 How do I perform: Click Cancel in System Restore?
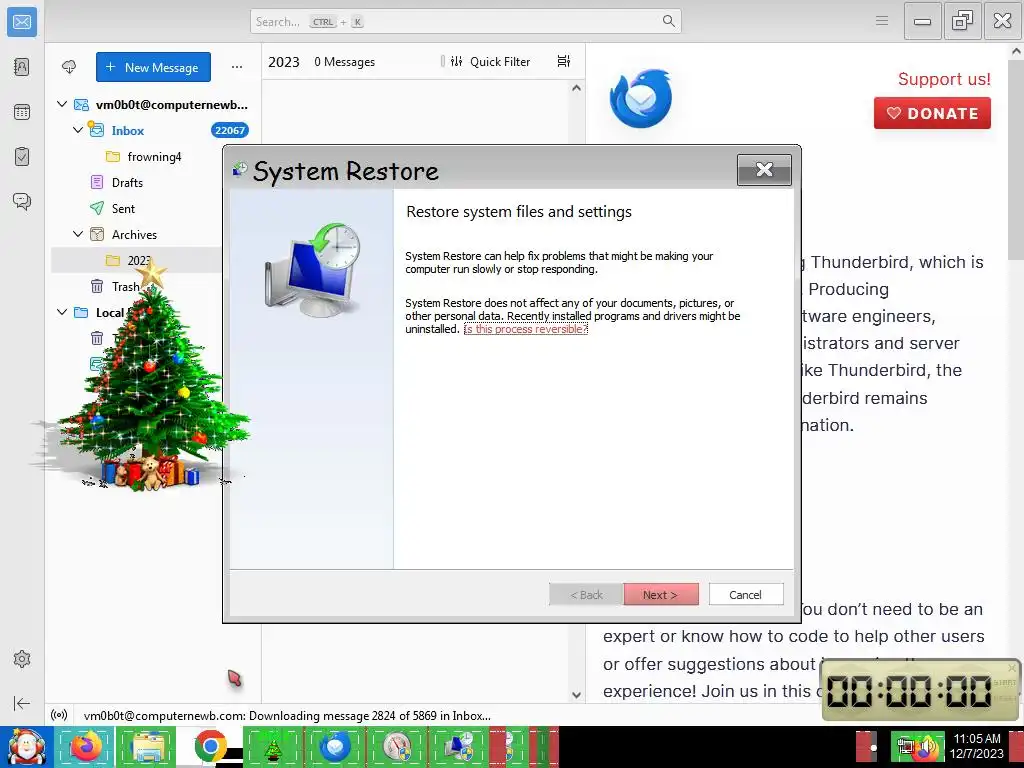tap(746, 594)
